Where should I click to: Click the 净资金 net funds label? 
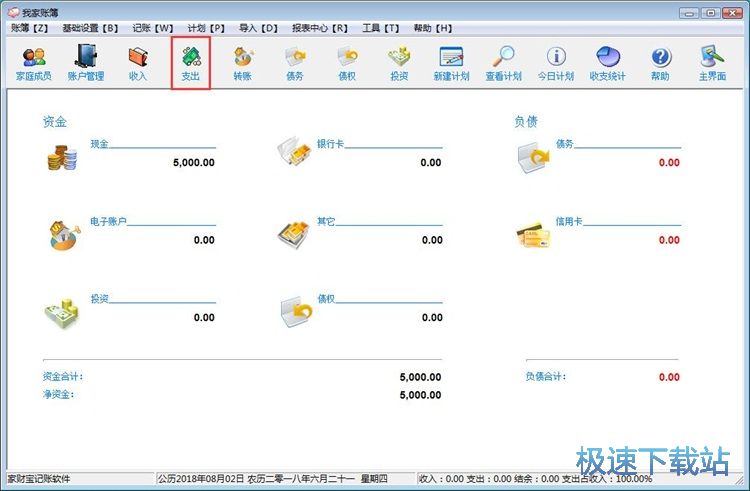58,395
